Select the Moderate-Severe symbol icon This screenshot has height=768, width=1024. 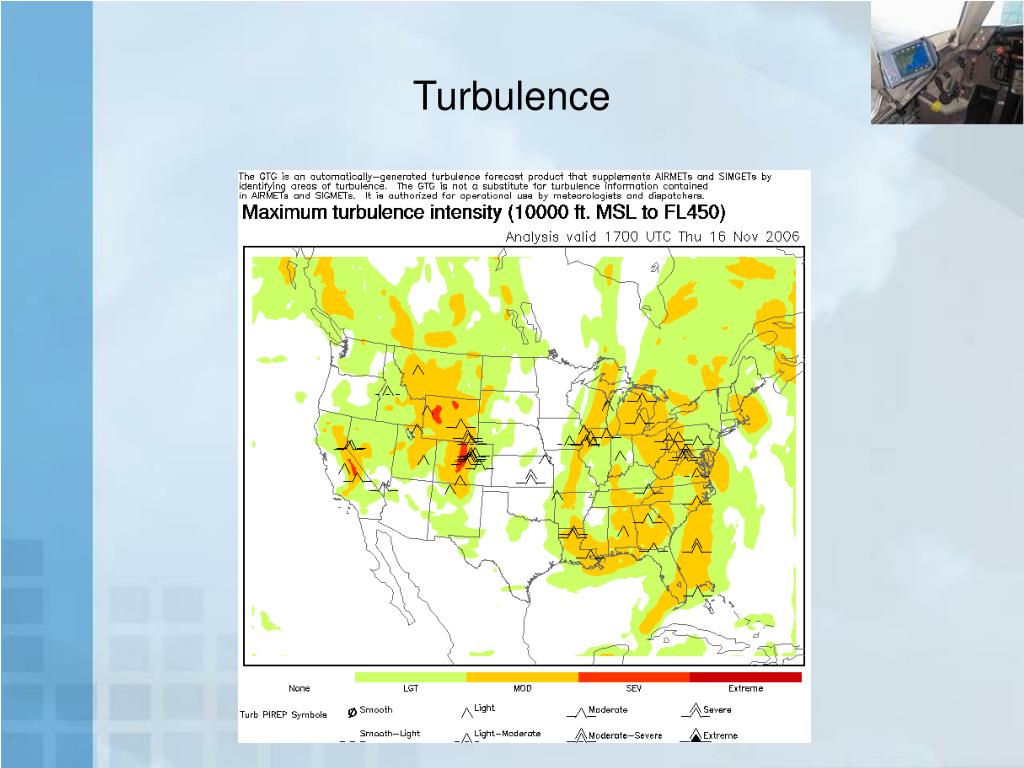[x=579, y=735]
